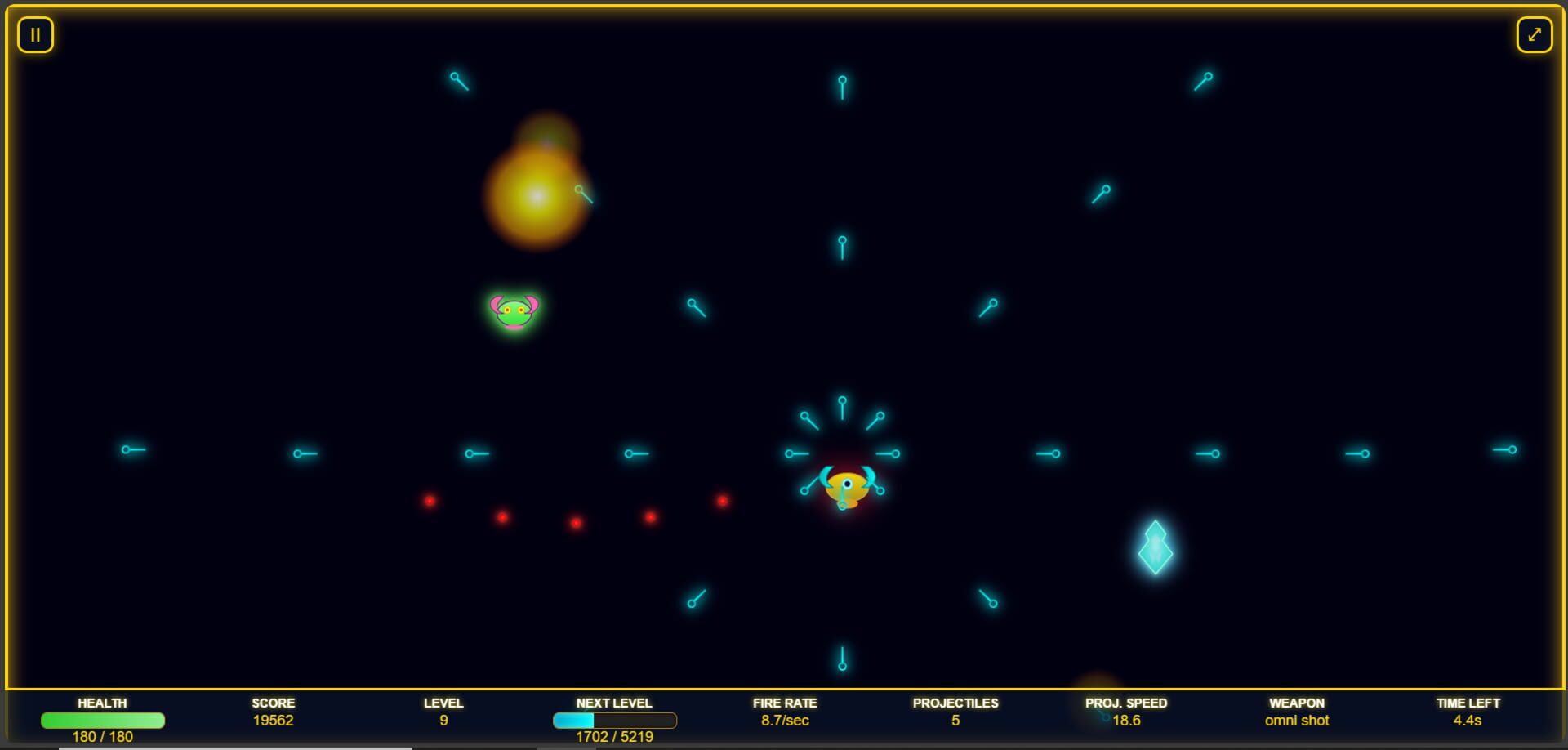
Task: Click the Level 9 indicator
Action: point(443,721)
